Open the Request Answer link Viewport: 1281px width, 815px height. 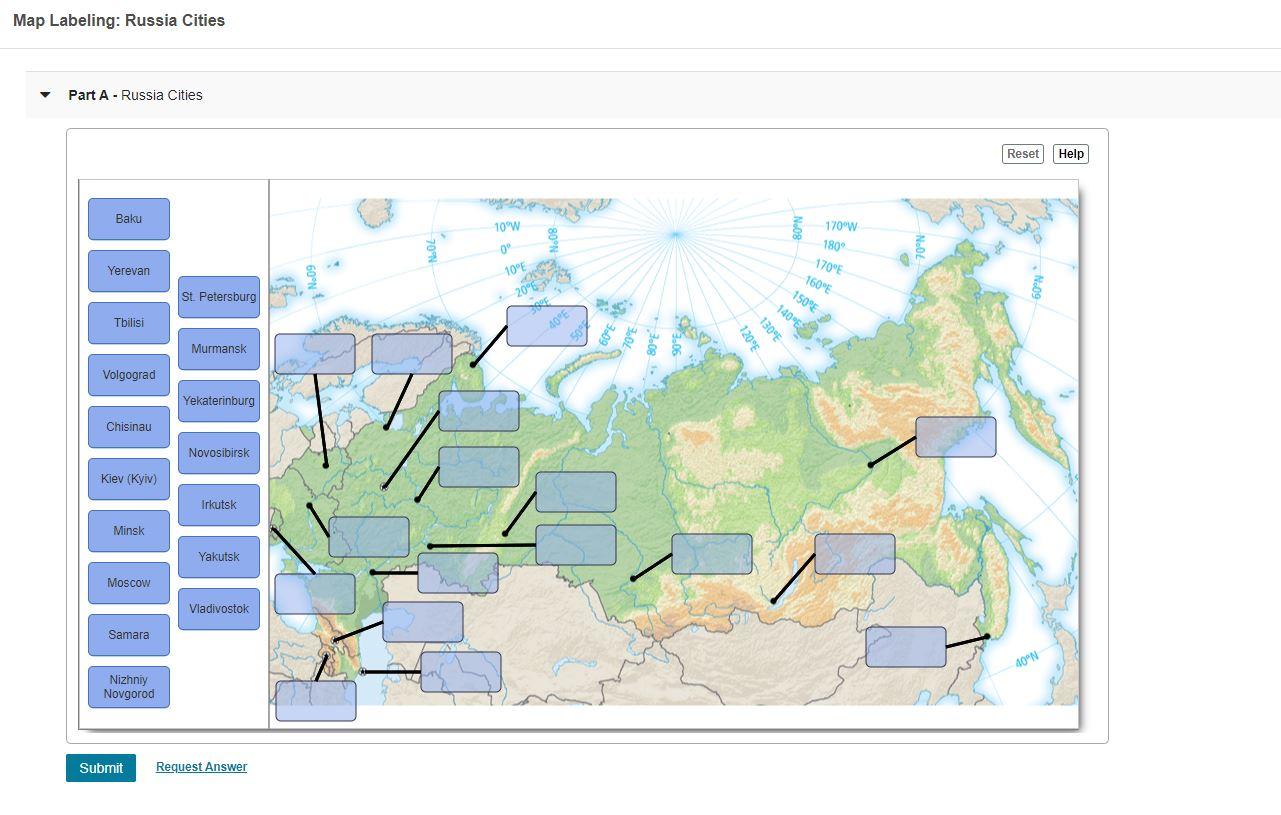pos(201,767)
